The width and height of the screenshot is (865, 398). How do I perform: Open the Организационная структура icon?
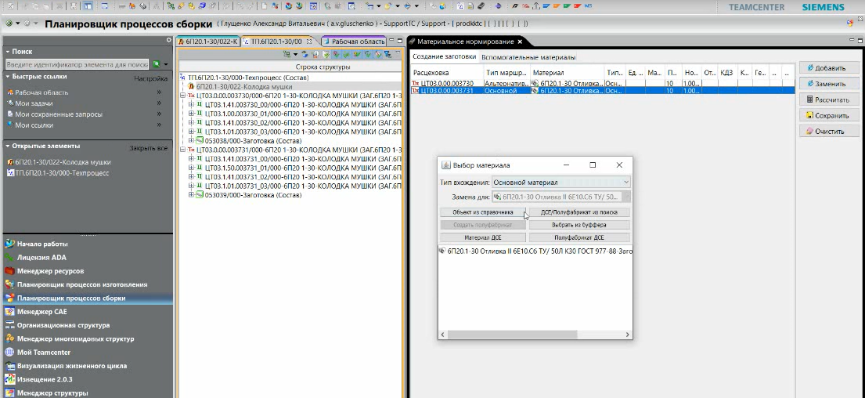point(9,325)
